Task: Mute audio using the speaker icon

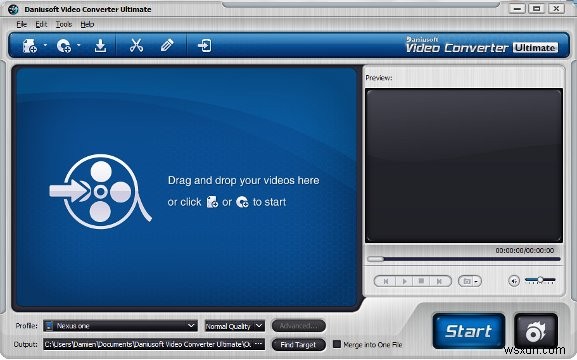Action: [514, 281]
